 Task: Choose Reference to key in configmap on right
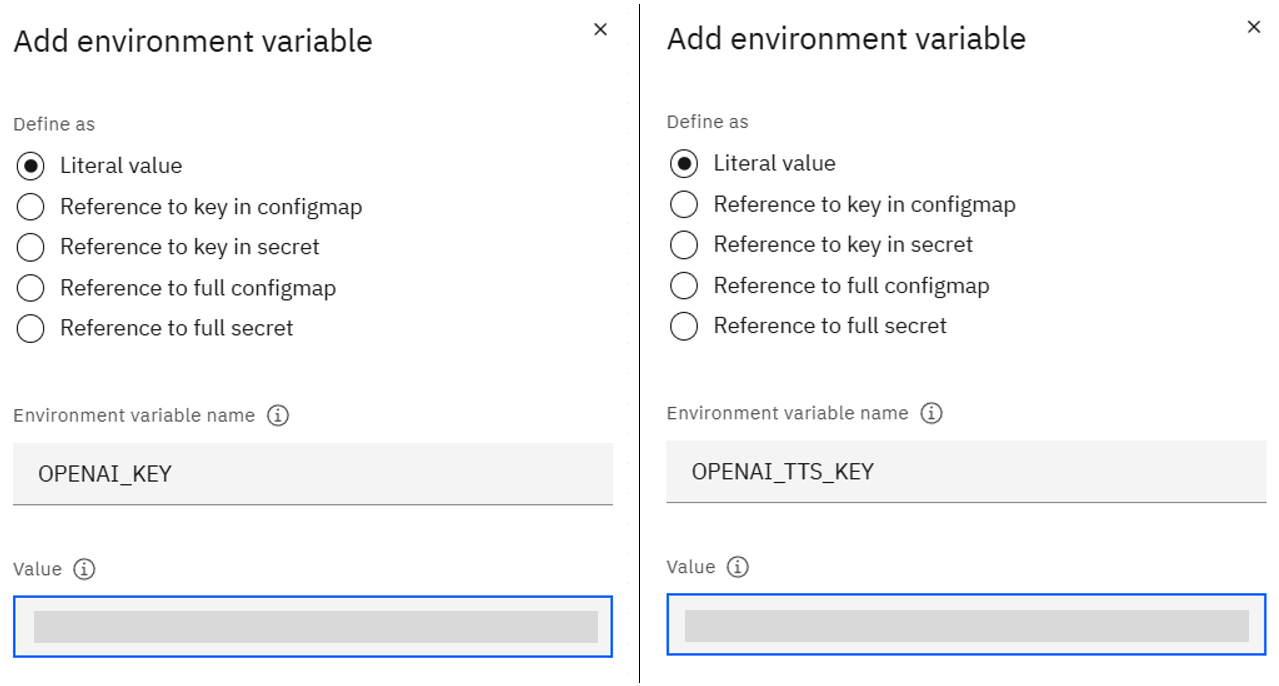pos(683,204)
